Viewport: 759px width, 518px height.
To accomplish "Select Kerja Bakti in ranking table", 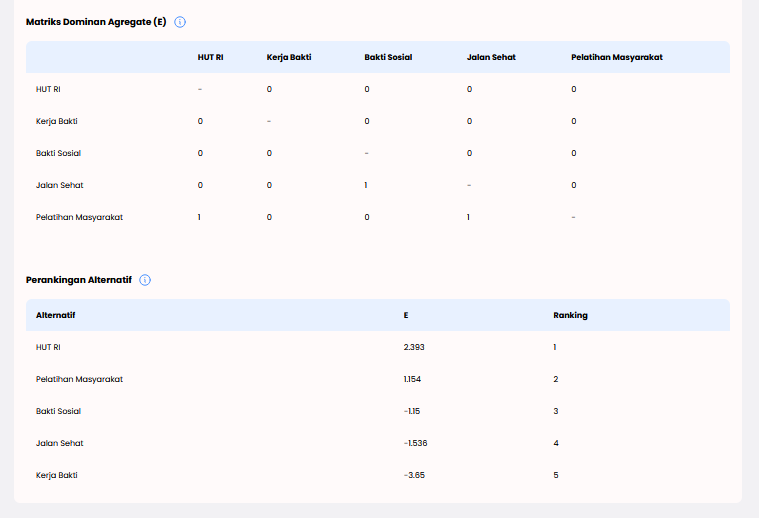I will pos(56,475).
